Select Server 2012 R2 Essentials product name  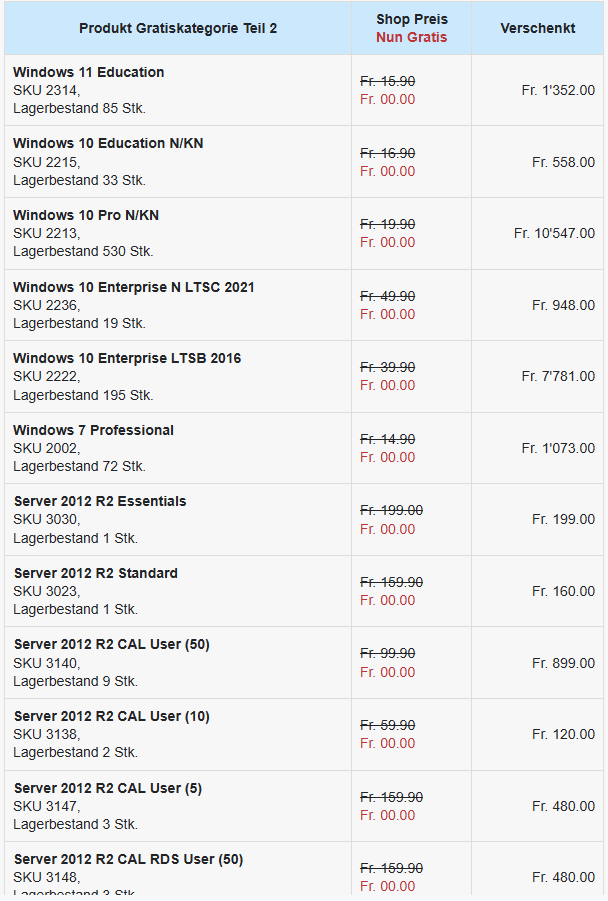click(100, 501)
